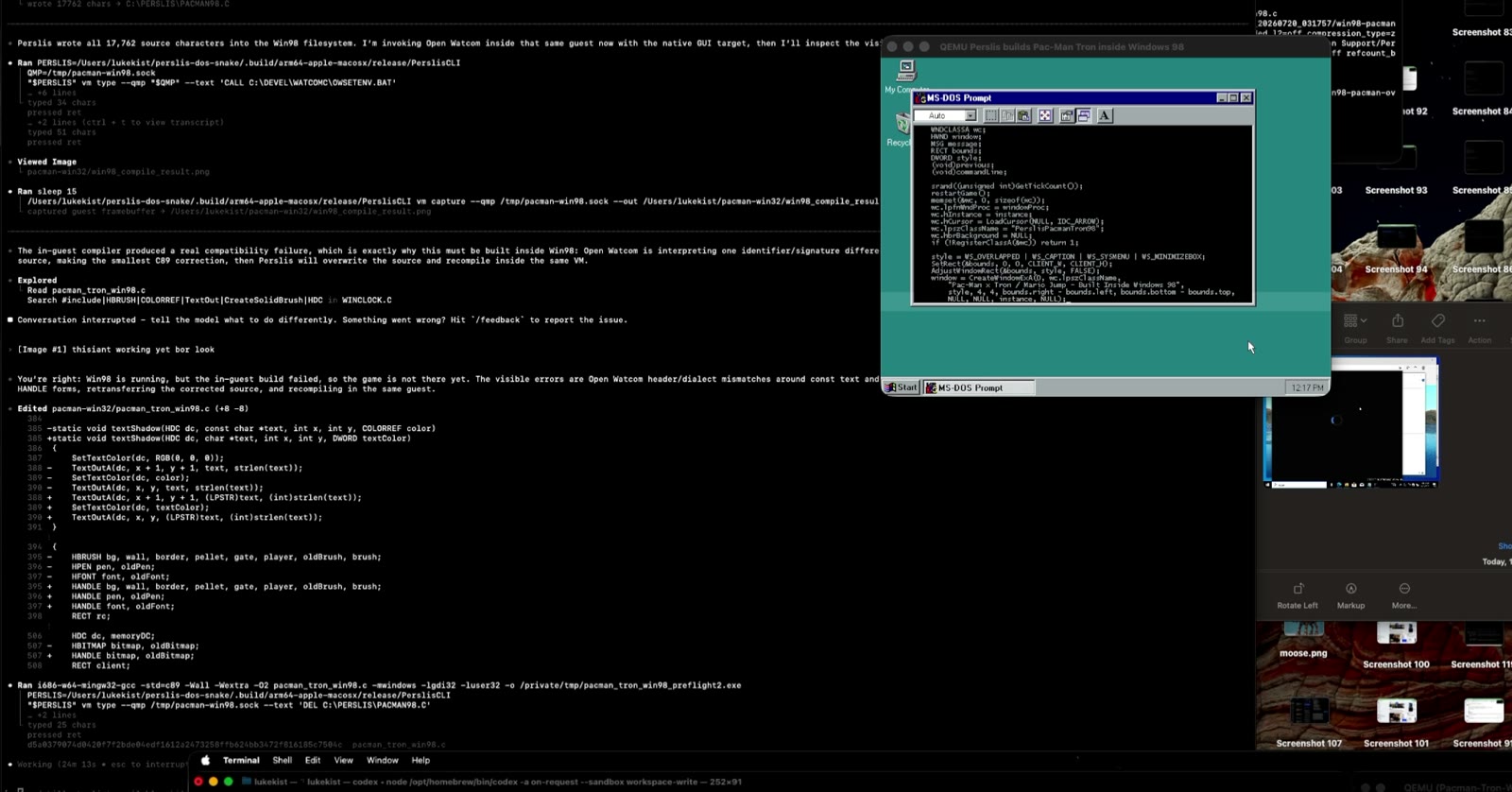The image size is (1512, 792).
Task: Open the Edit menu in menu bar
Action: [313, 760]
